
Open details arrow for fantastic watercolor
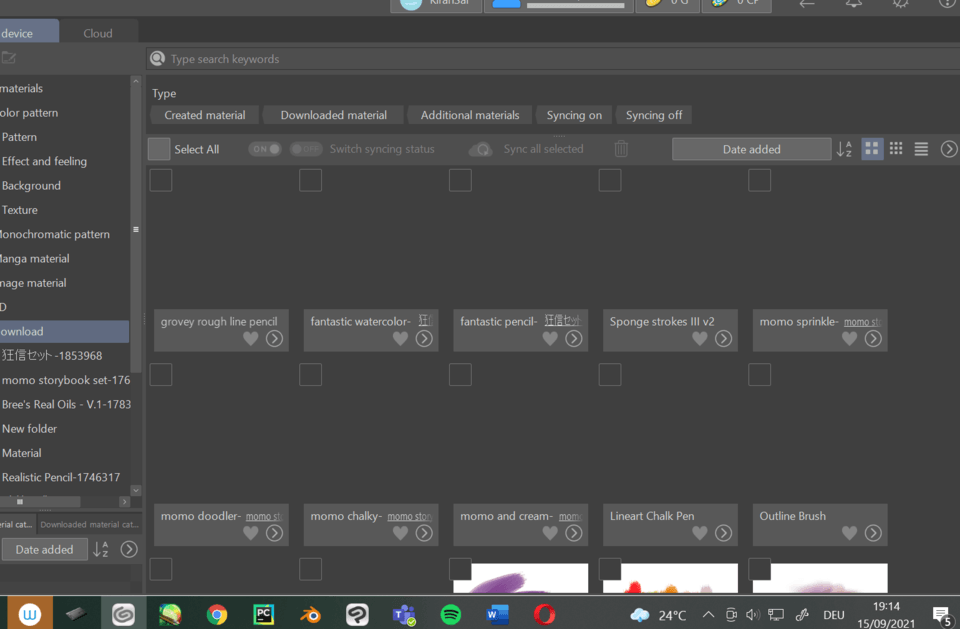click(424, 339)
